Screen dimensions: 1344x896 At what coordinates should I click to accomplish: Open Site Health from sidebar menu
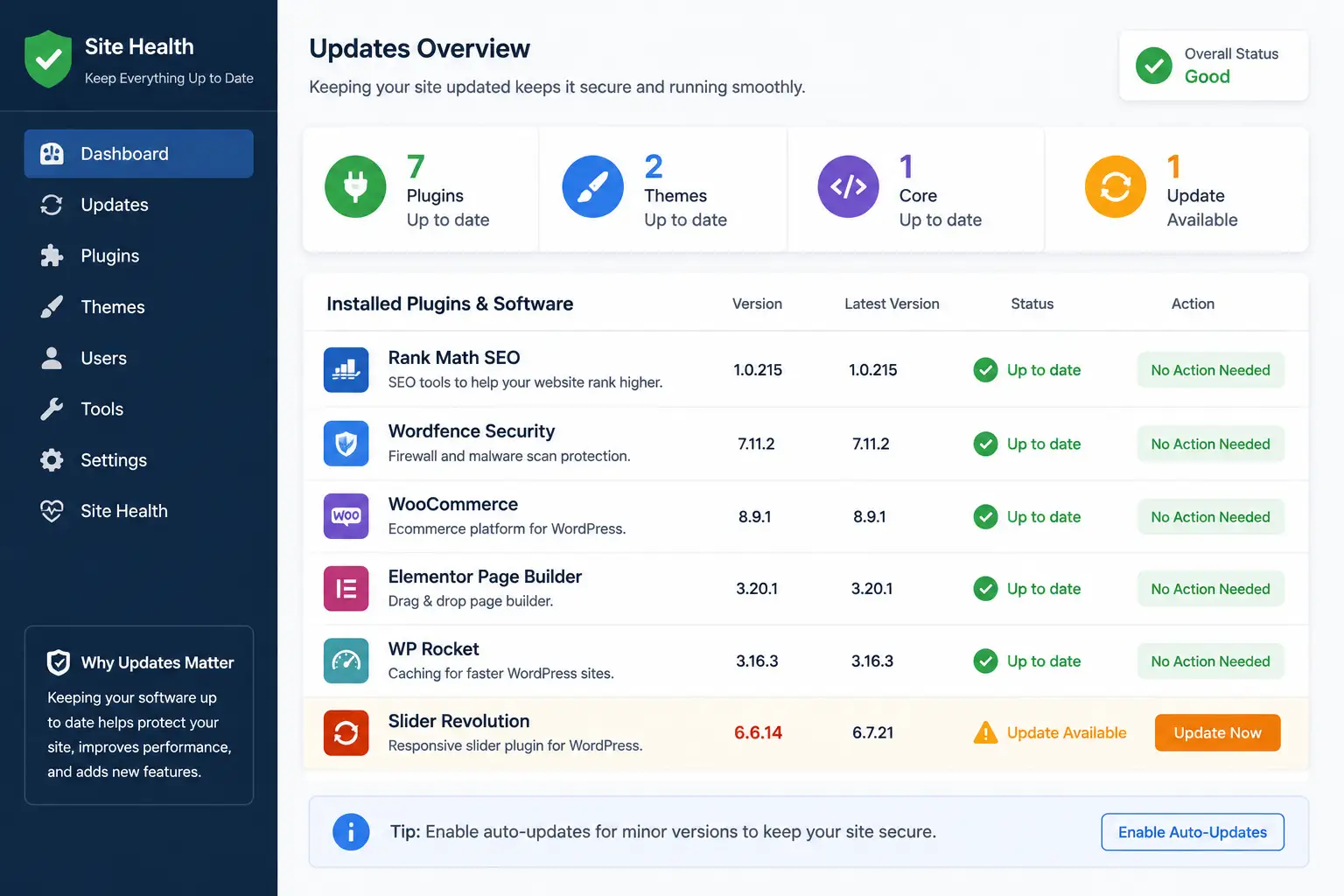(x=139, y=511)
